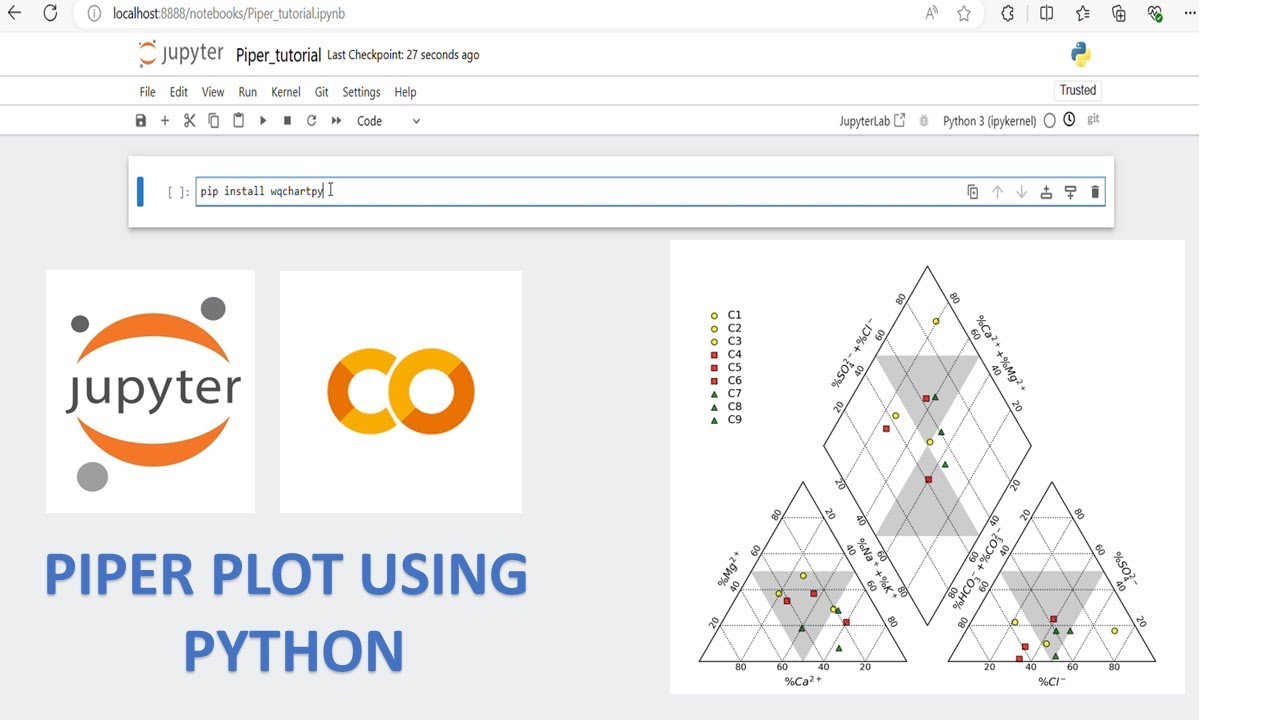Click the empty cell execution prompt
This screenshot has height=720, width=1280.
(x=178, y=192)
